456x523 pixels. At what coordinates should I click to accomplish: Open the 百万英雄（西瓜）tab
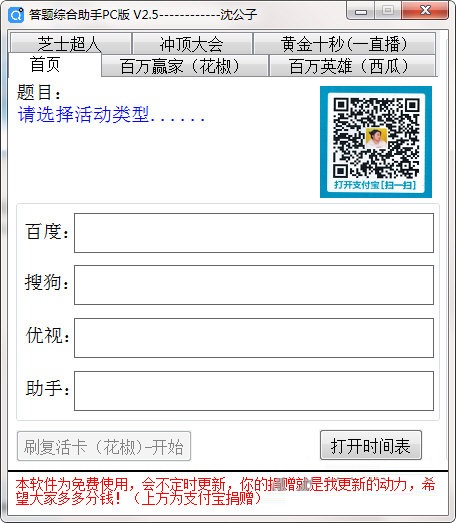pyautogui.click(x=352, y=66)
